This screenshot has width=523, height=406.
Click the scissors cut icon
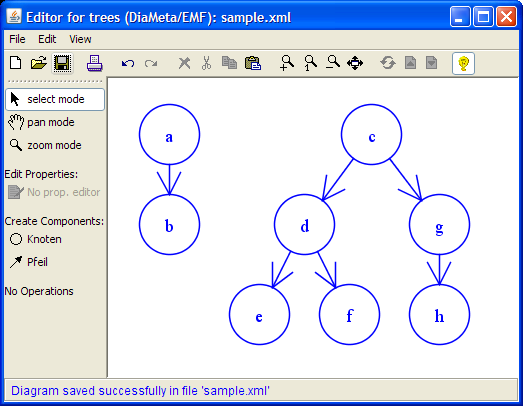(x=206, y=63)
